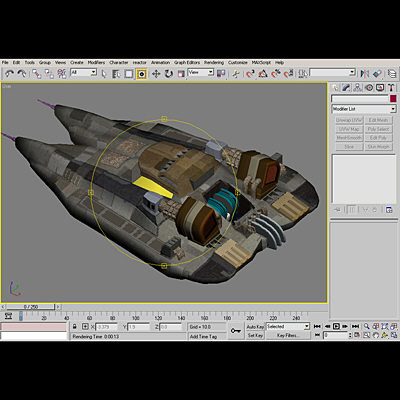
Task: Switch to the Modify command panel tab
Action: click(x=346, y=88)
